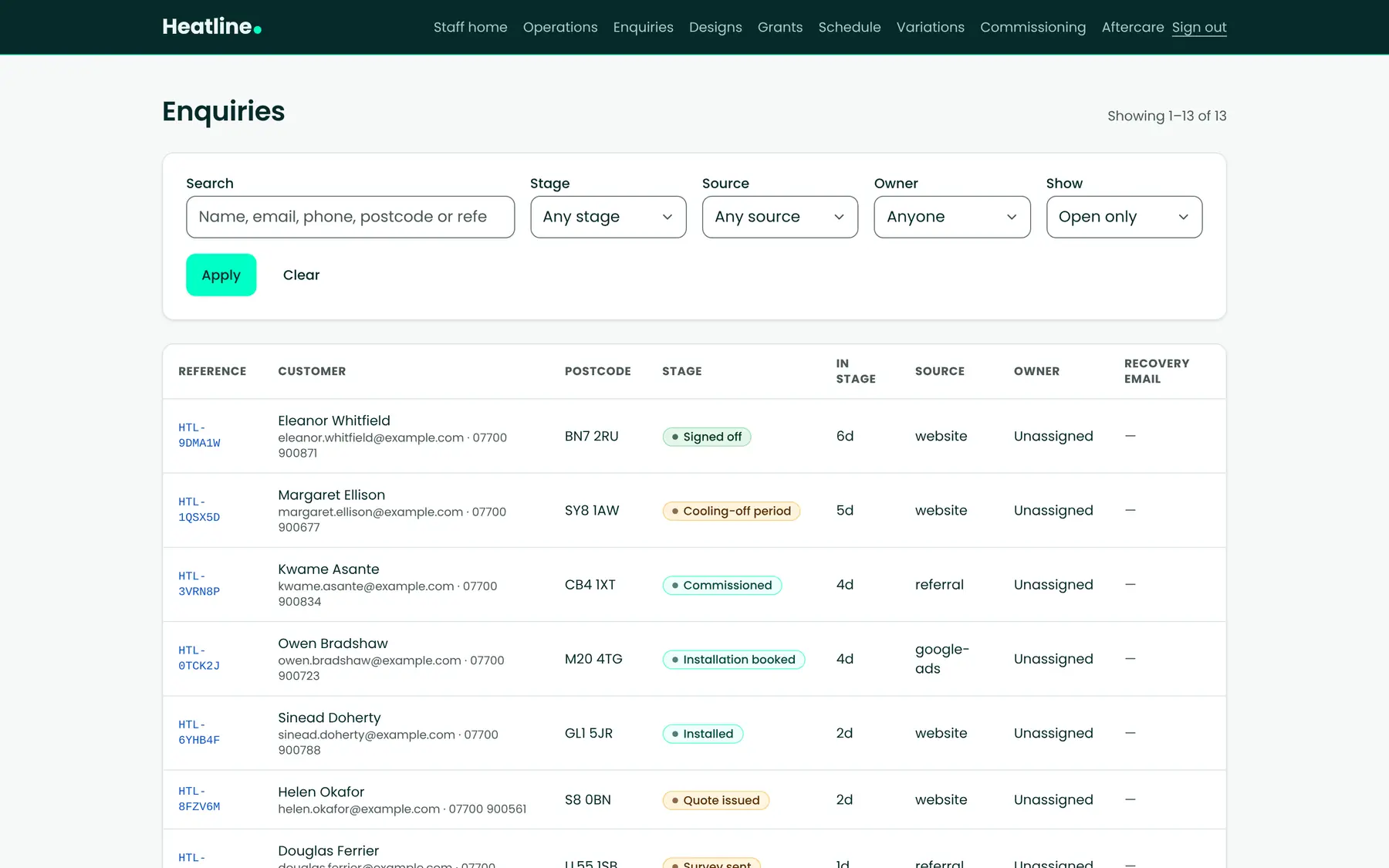1389x868 pixels.
Task: Click the Installed stage badge
Action: pyautogui.click(x=703, y=734)
